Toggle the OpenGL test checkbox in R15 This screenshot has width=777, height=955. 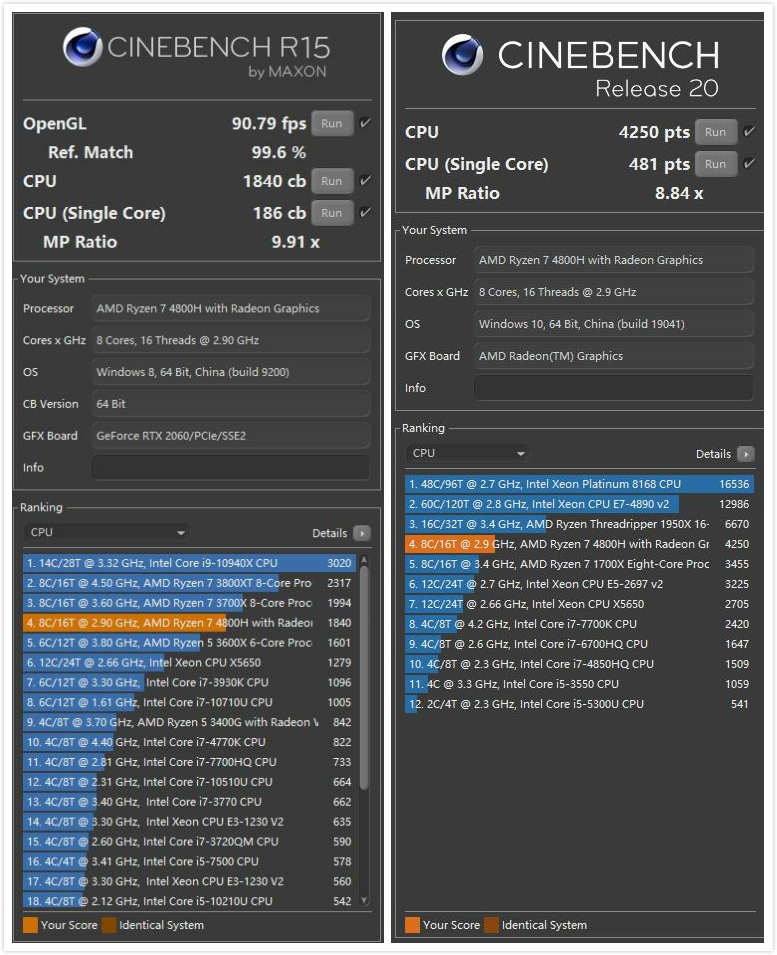(x=365, y=123)
